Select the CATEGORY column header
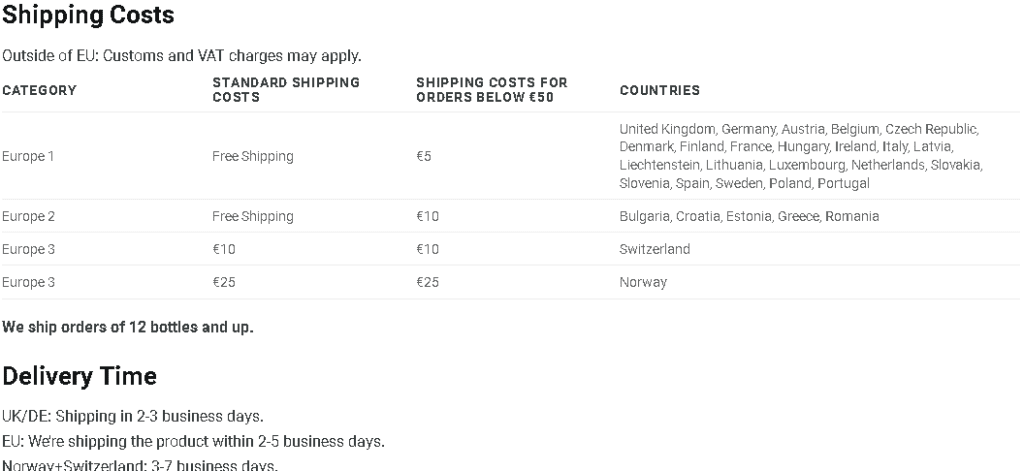The height and width of the screenshot is (471, 1024). [x=39, y=90]
